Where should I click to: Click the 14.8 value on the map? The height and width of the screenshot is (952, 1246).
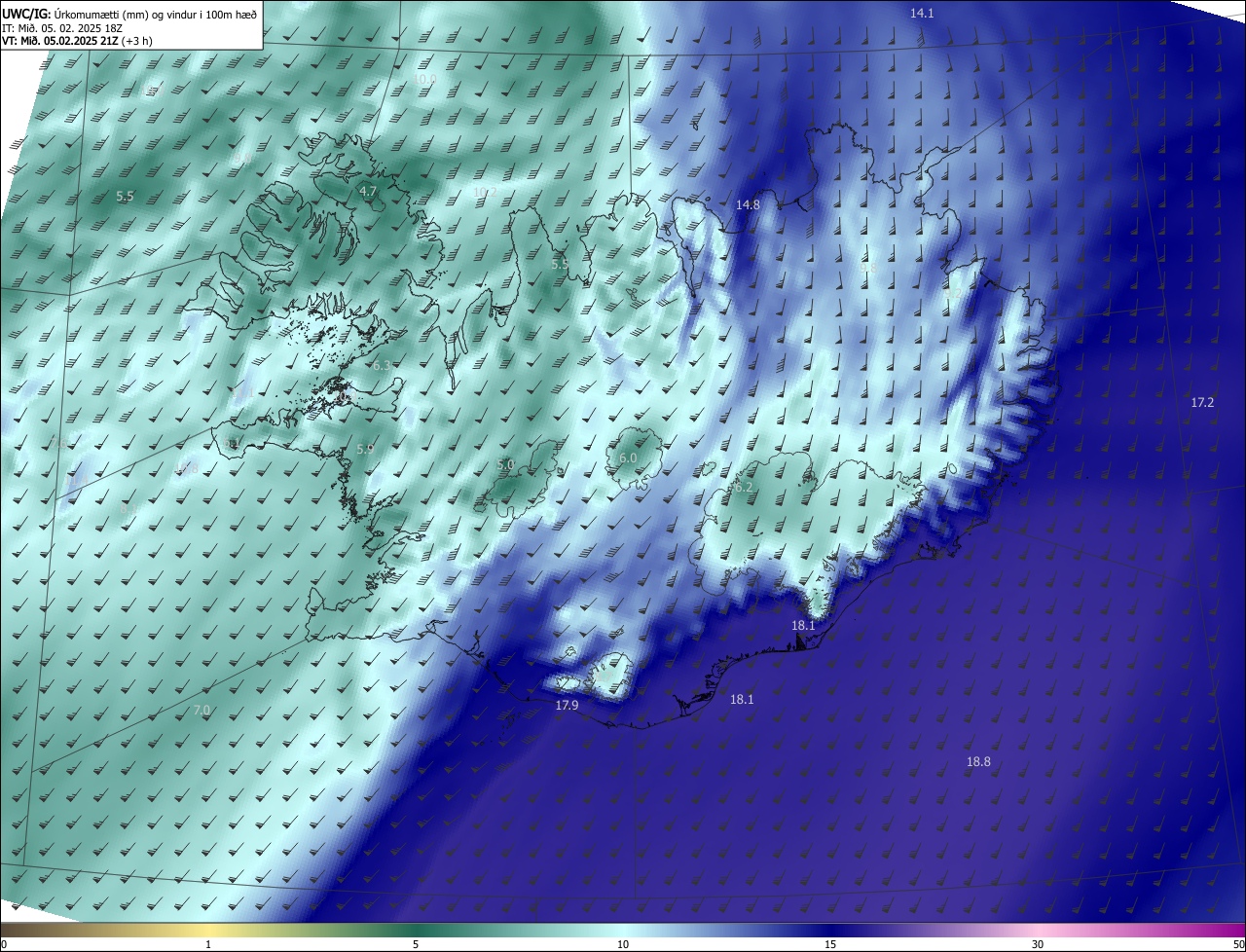tap(748, 204)
